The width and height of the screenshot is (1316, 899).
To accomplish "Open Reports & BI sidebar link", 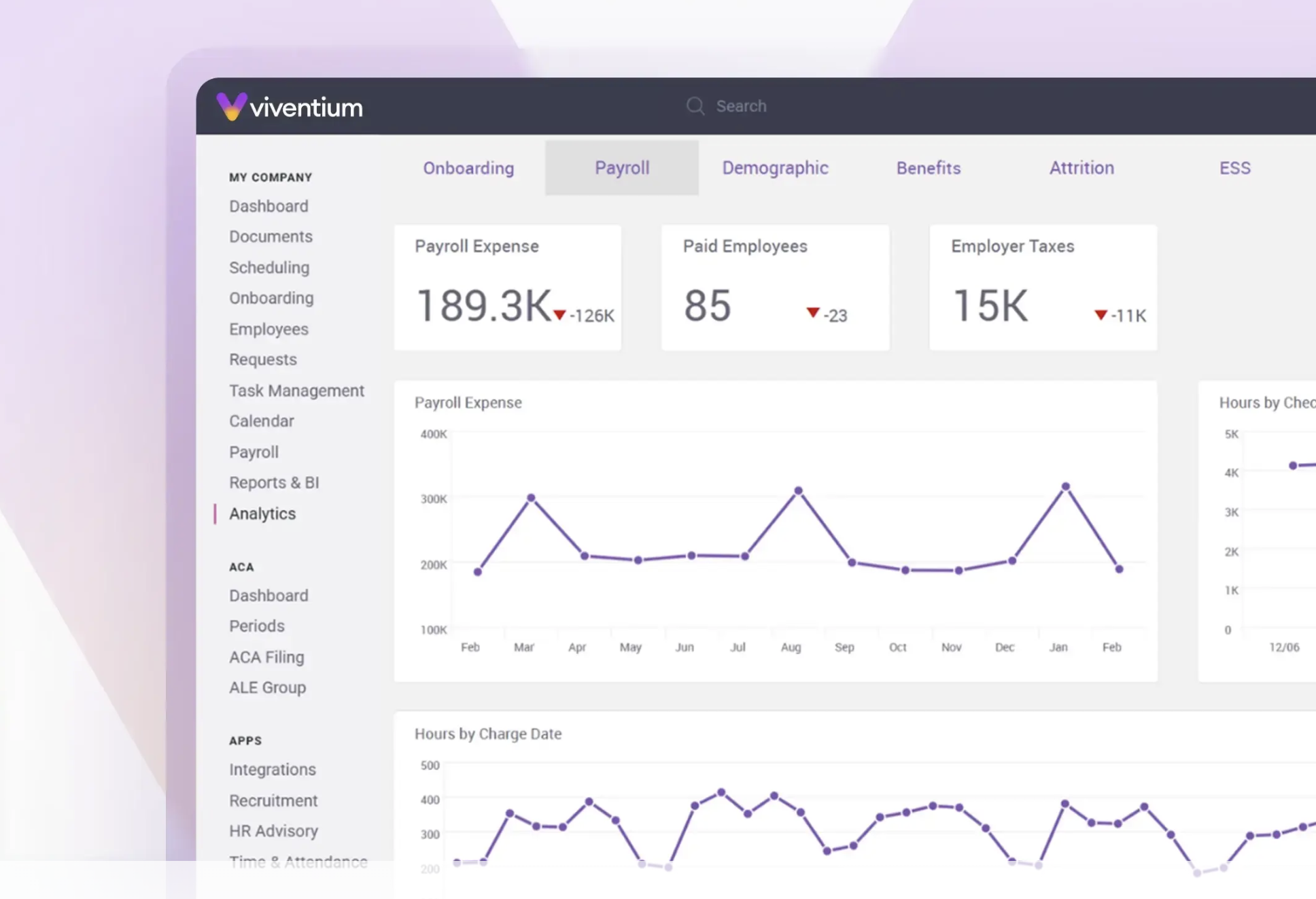I will coord(274,482).
